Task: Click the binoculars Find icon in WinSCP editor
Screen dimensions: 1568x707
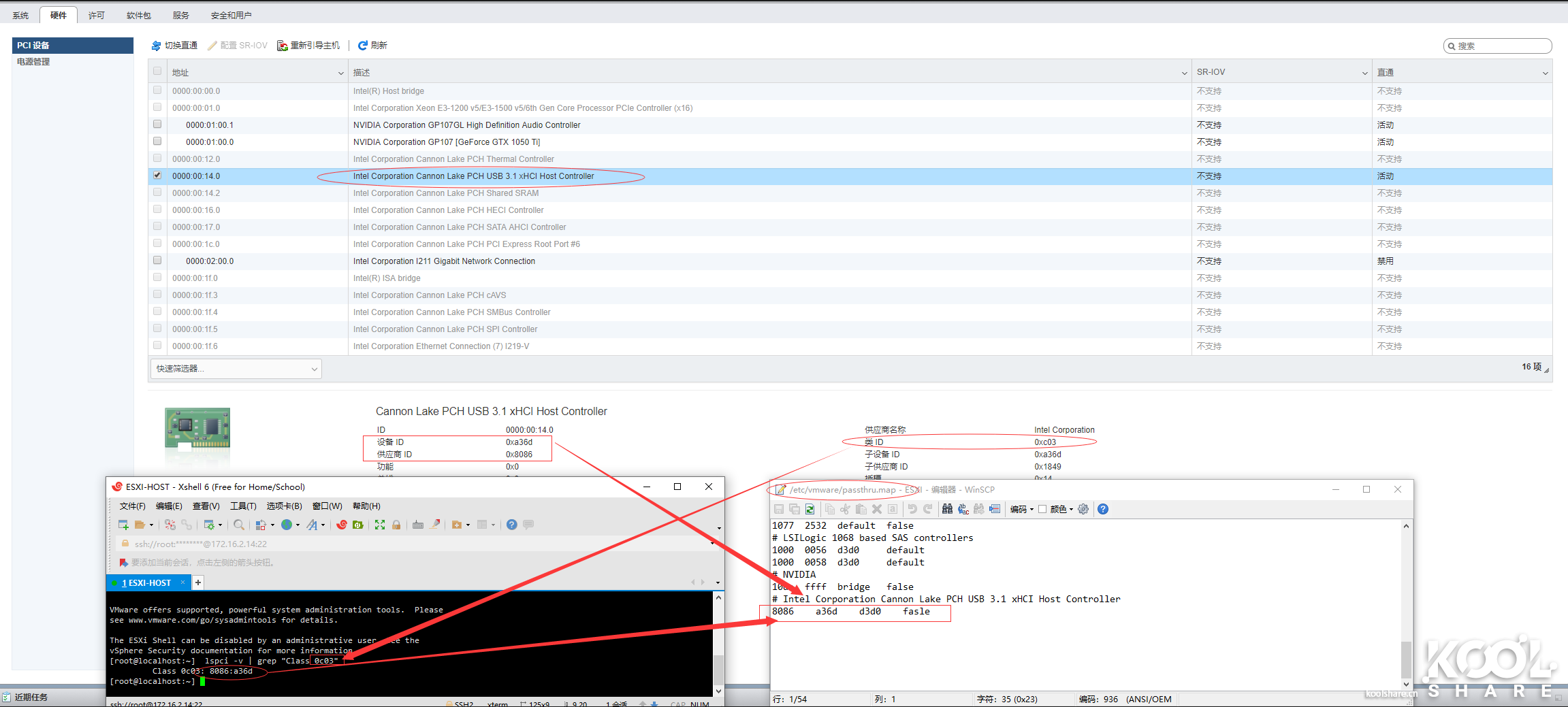Action: point(947,509)
